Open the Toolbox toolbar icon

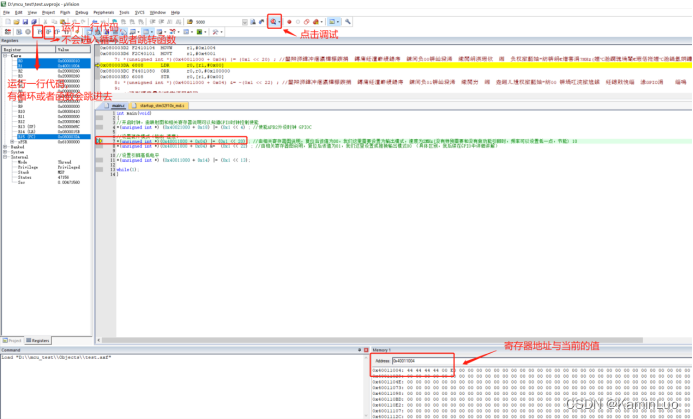pyautogui.click(x=215, y=32)
